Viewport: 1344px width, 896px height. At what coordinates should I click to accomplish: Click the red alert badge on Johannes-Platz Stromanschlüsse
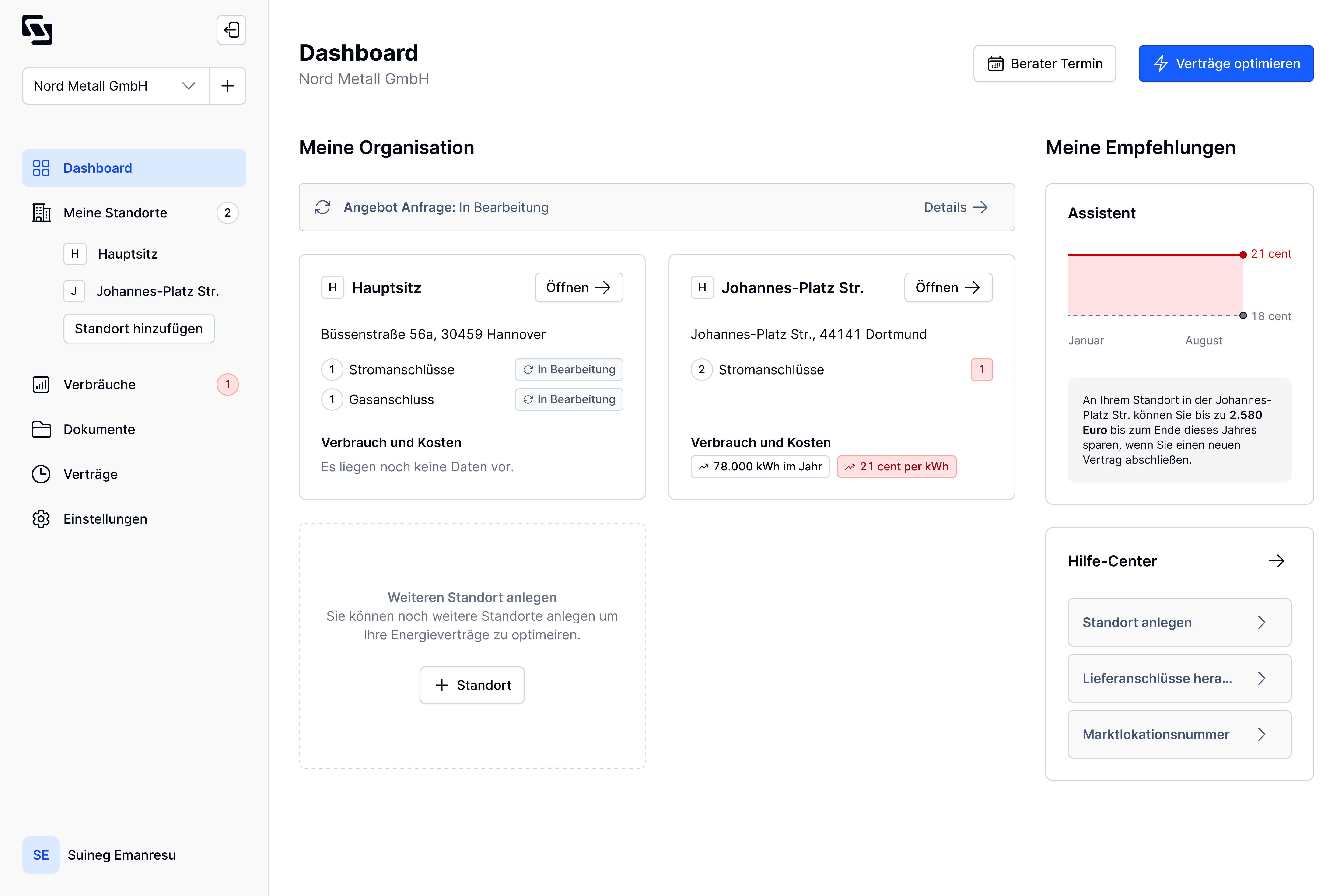pyautogui.click(x=981, y=370)
